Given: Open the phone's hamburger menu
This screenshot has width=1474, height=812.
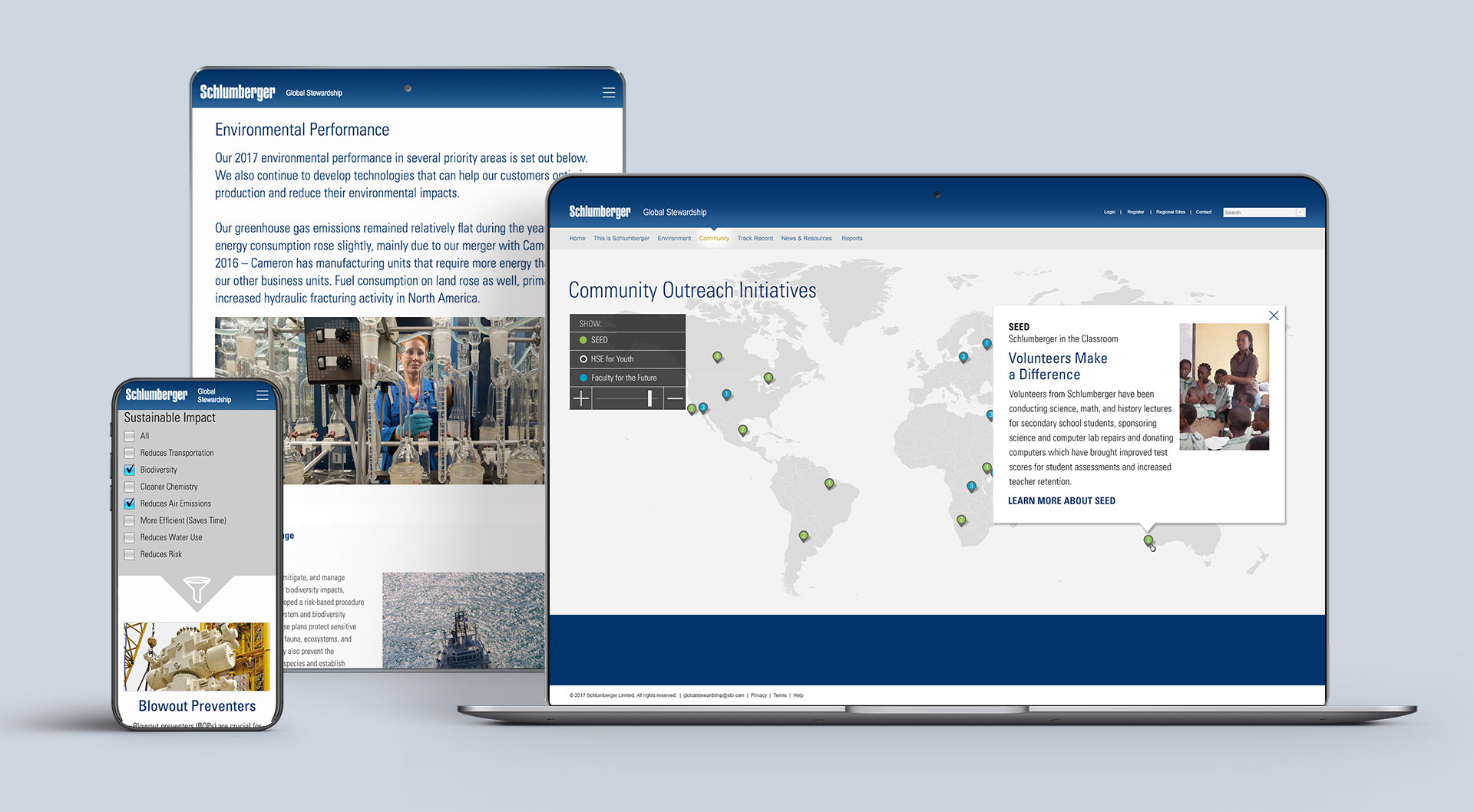Looking at the screenshot, I should click(x=262, y=395).
